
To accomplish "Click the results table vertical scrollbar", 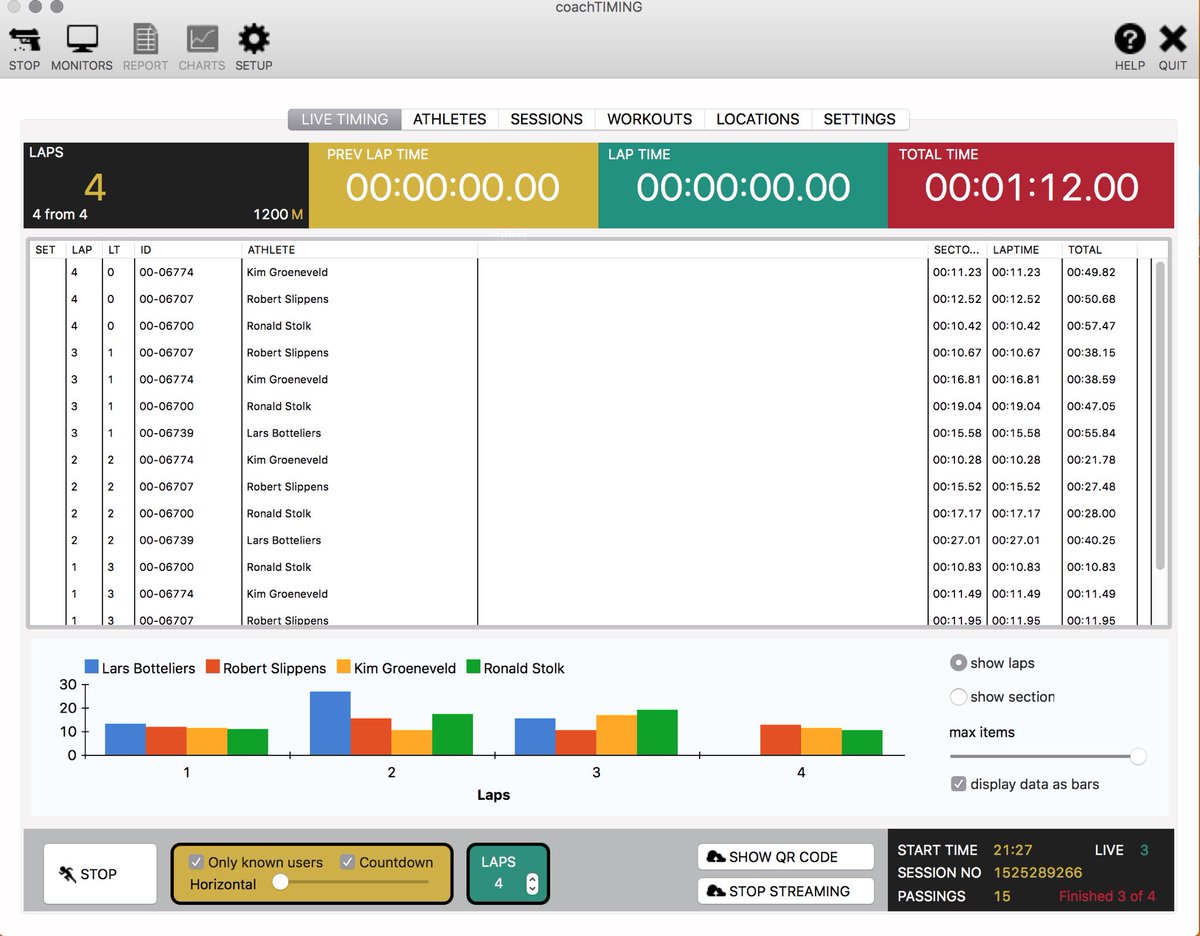I will coord(1160,415).
